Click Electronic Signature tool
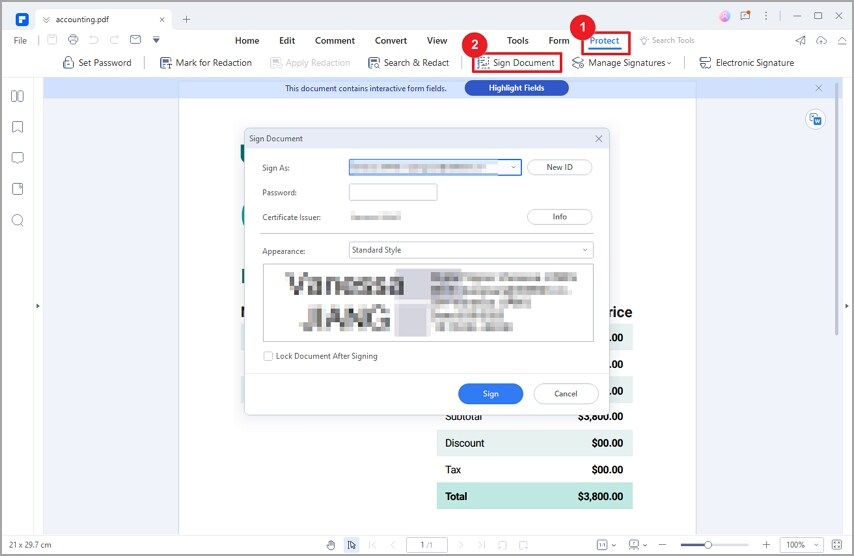 [746, 63]
